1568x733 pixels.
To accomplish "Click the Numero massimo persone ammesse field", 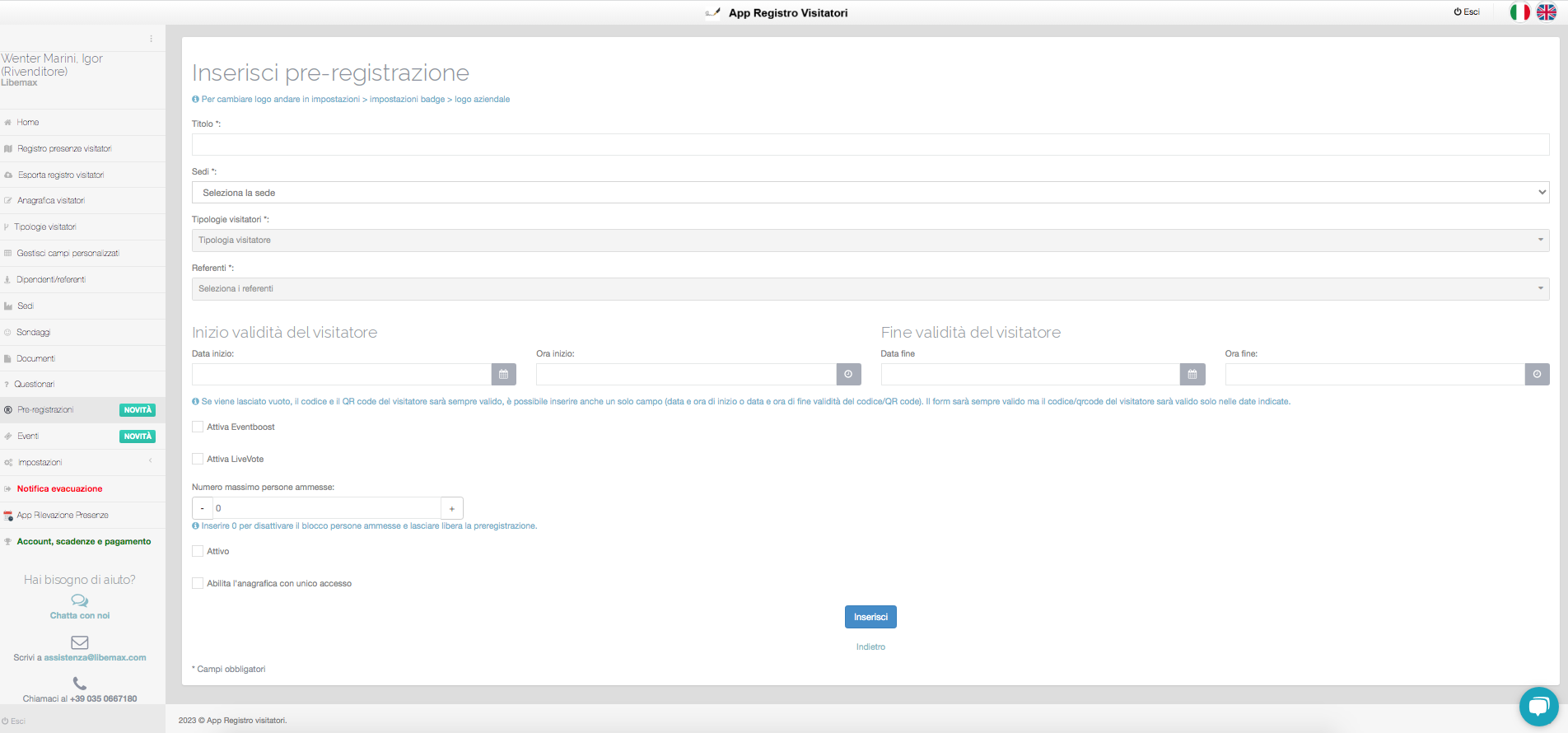I will (327, 508).
